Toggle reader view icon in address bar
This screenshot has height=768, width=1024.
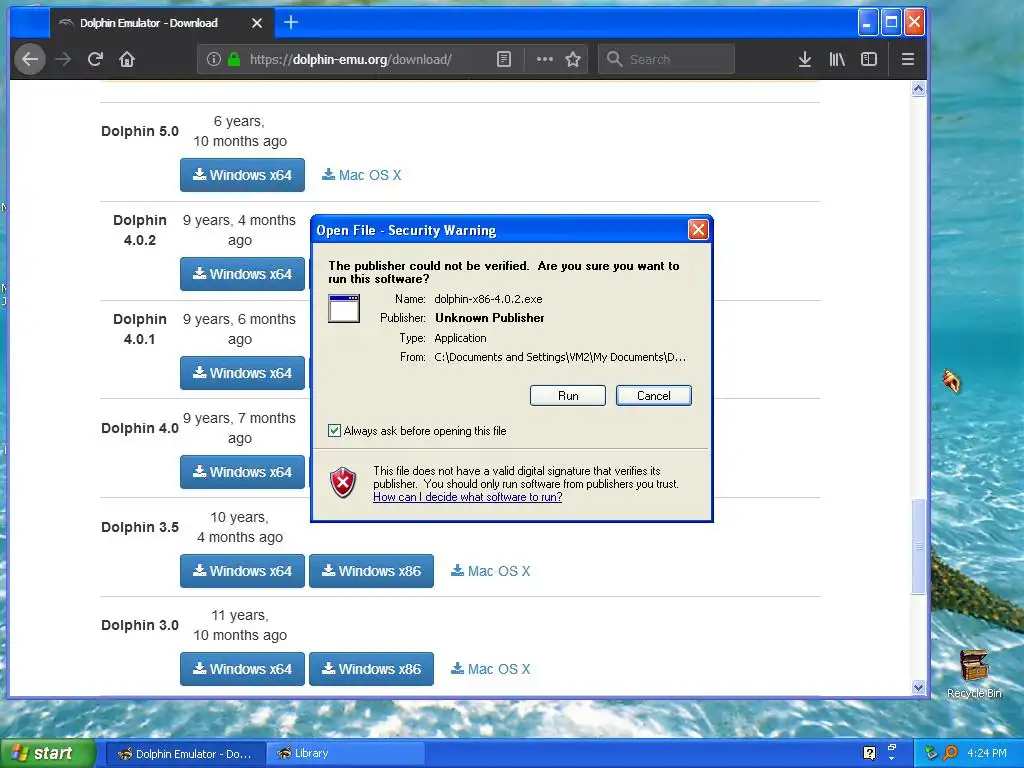504,59
